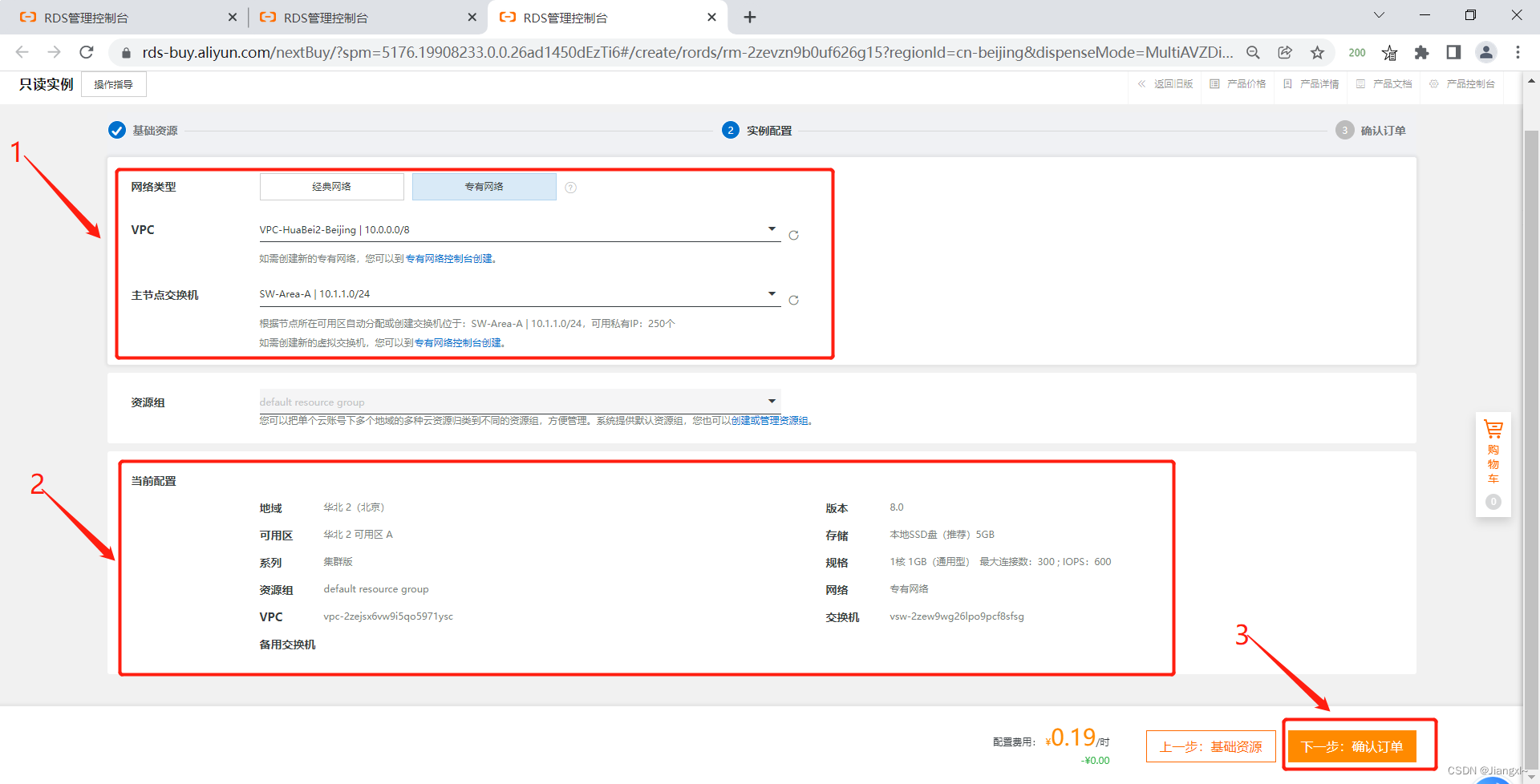This screenshot has height=784, width=1540.
Task: Expand the 主节点交换机 dropdown
Action: 520,294
